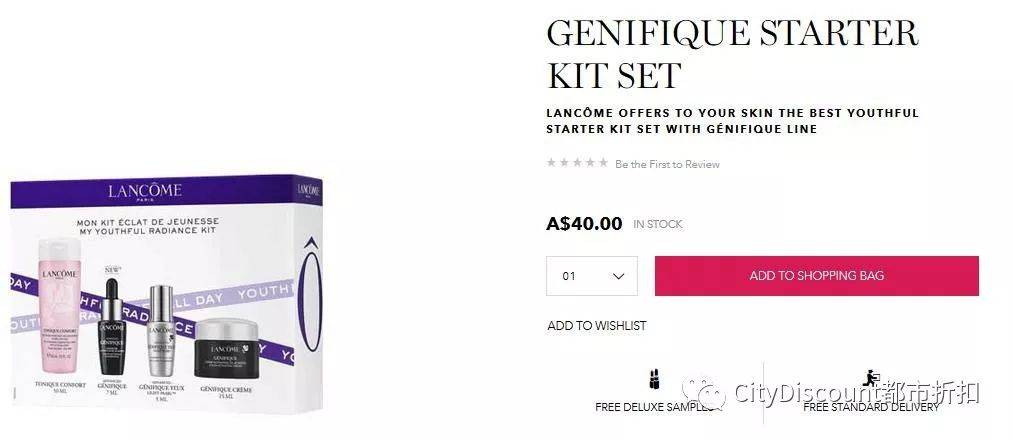Click the Genifique Starter Kit Set title

(732, 54)
